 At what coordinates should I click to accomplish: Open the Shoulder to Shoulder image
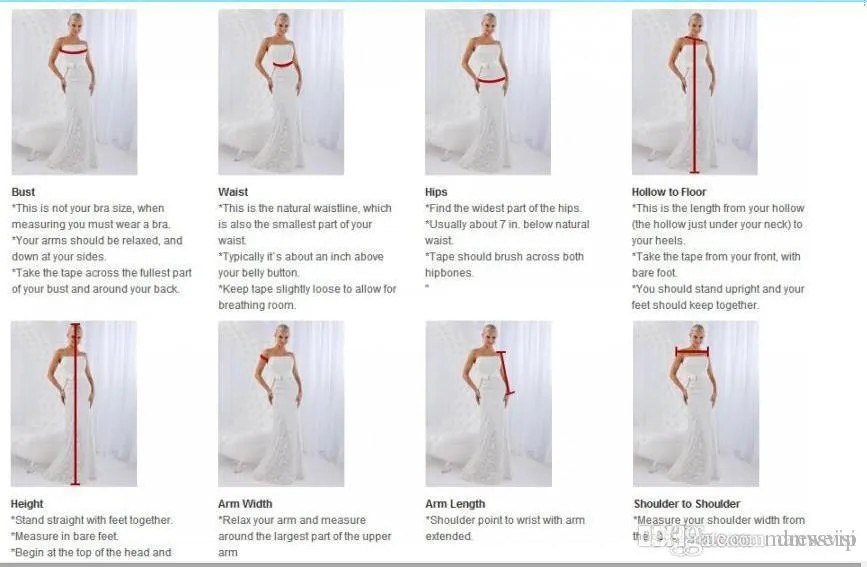click(x=696, y=404)
